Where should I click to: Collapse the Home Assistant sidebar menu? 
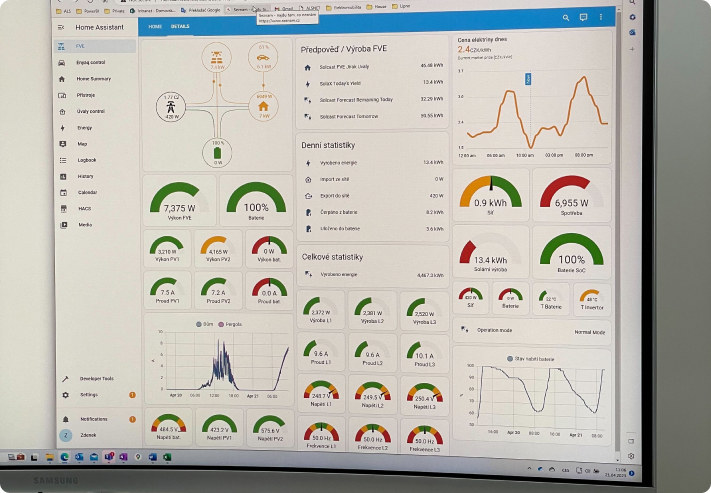[x=62, y=27]
